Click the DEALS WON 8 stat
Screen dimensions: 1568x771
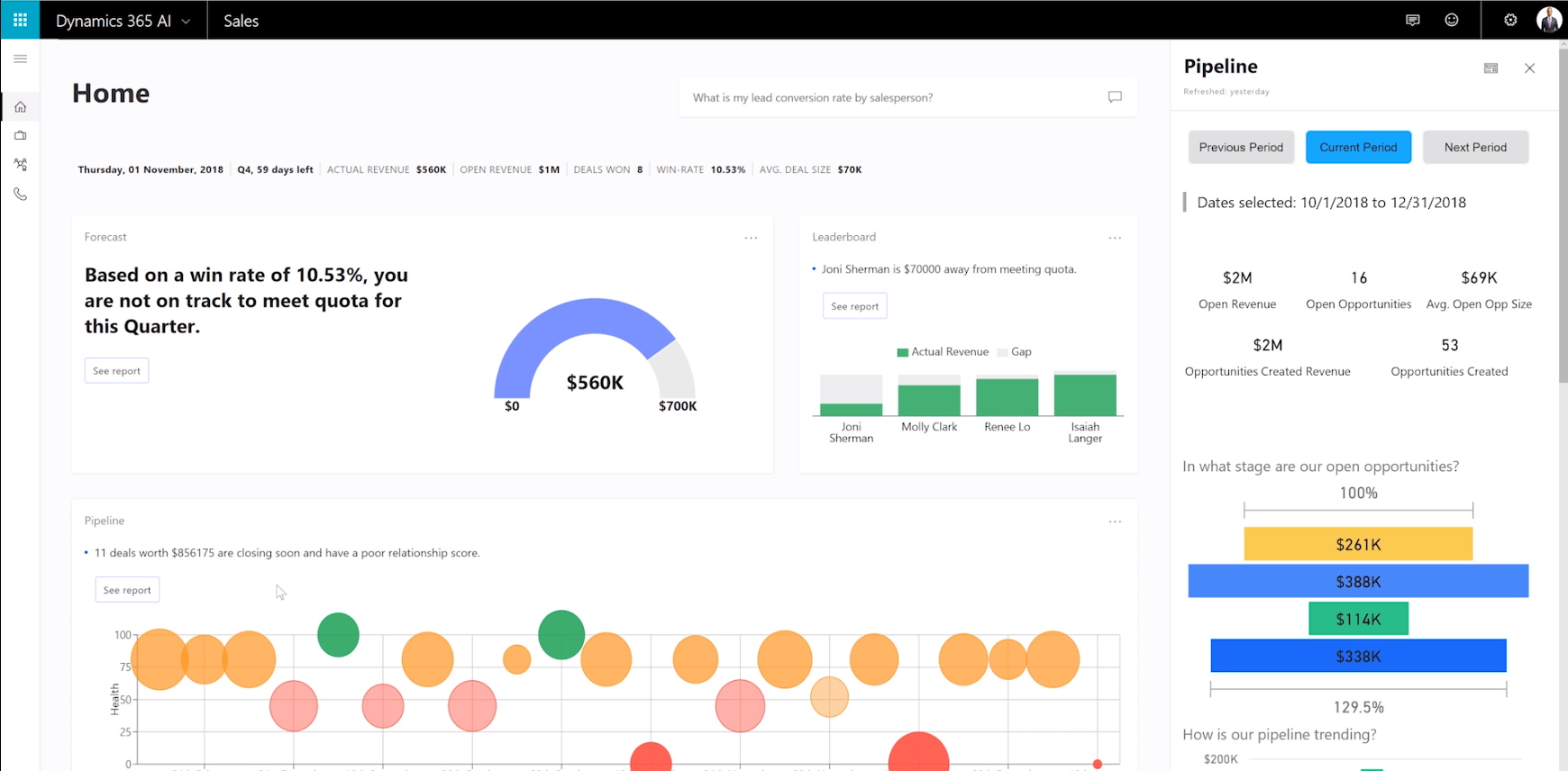[608, 169]
